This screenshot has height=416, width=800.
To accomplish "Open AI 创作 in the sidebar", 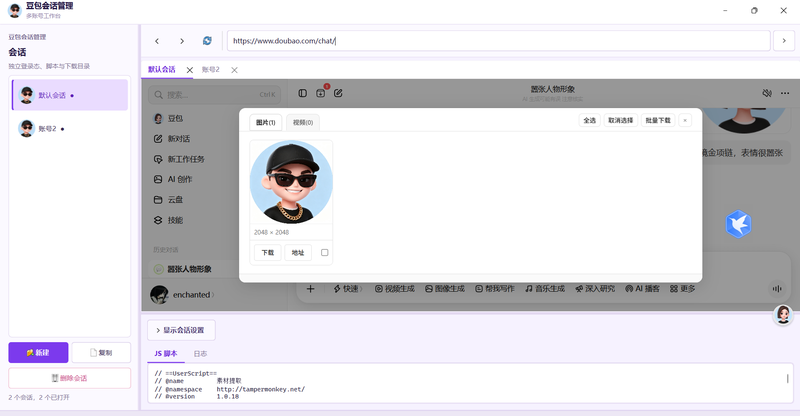I will (x=173, y=179).
